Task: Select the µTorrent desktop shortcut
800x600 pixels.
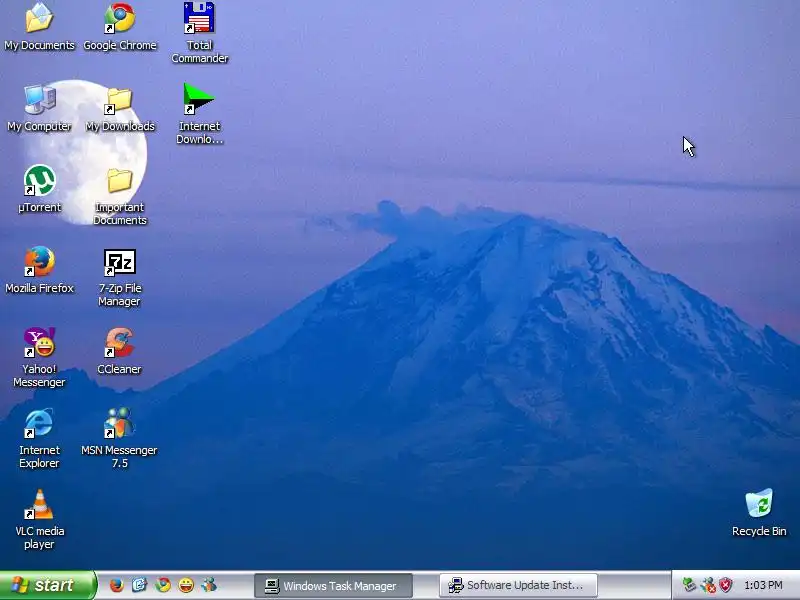Action: 39,189
